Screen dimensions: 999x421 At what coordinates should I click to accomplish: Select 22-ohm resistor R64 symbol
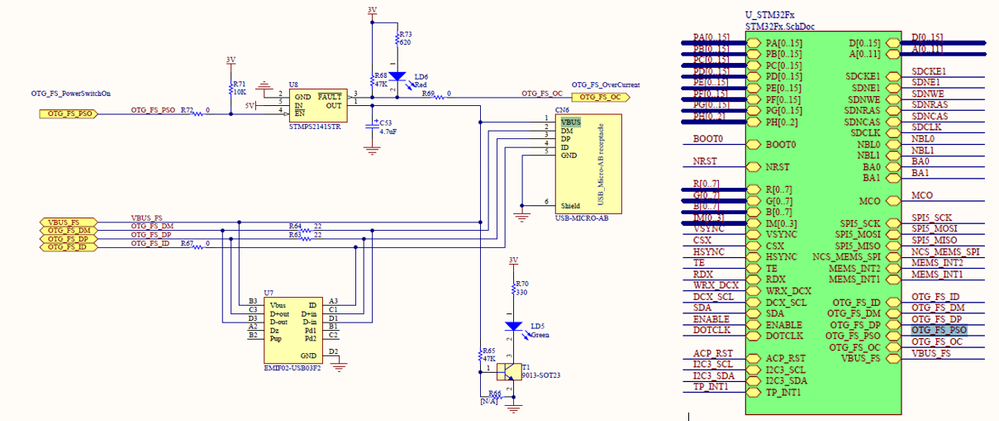tap(306, 229)
